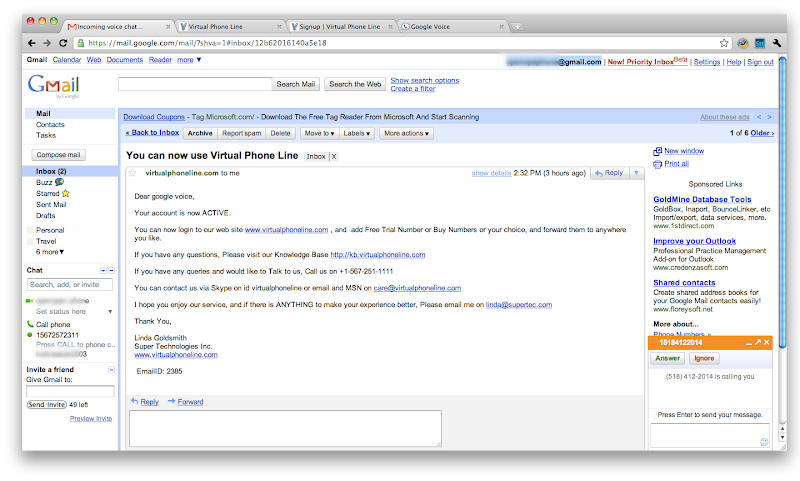Star the virtualphoneline.com message
Screen dimensions: 800x481
[133, 173]
